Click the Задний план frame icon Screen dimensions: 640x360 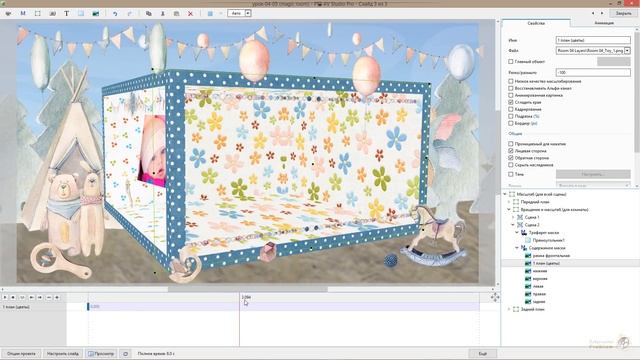[x=516, y=309]
